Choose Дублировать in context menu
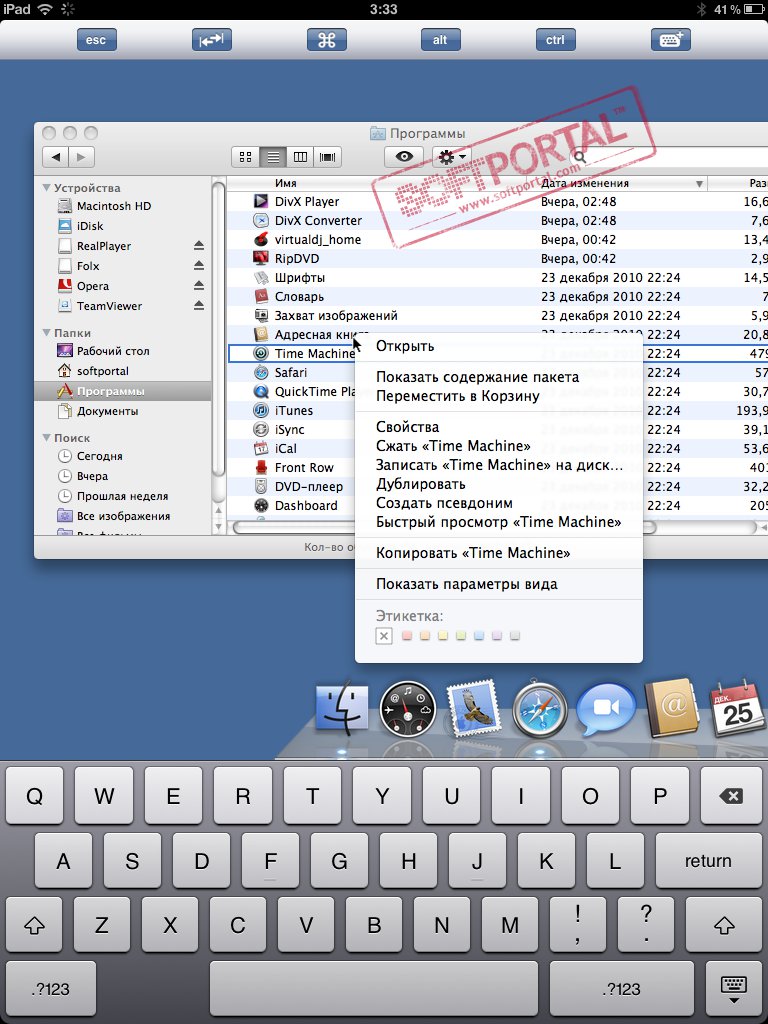Image resolution: width=768 pixels, height=1024 pixels. pyautogui.click(x=499, y=484)
